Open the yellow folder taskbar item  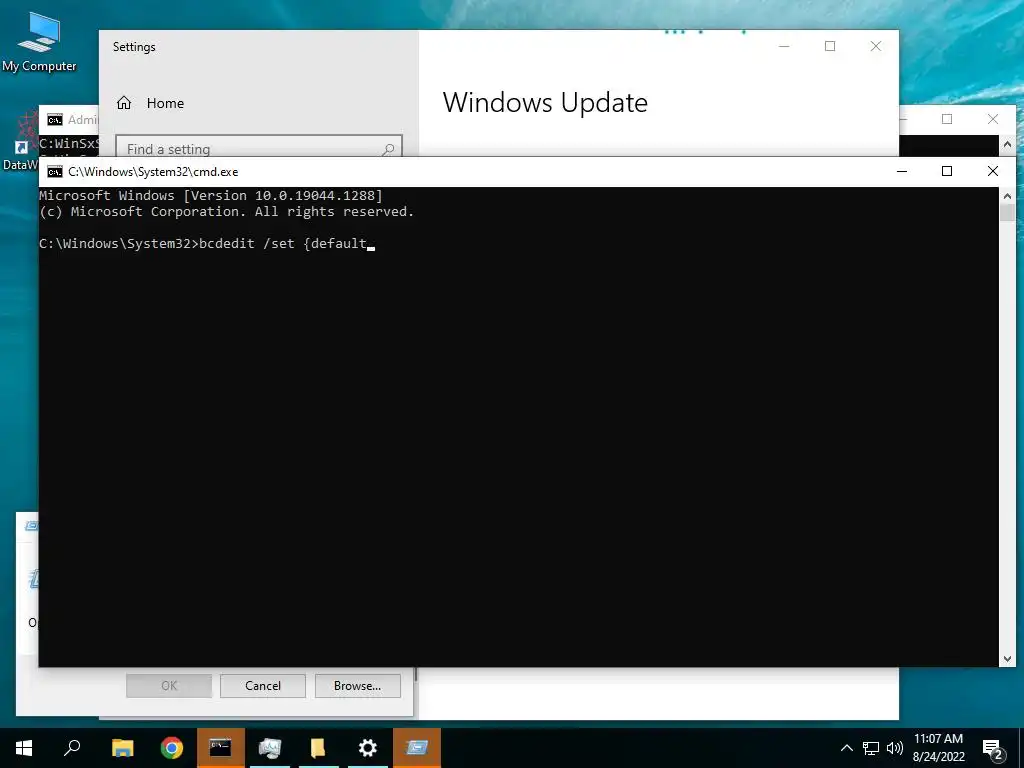318,748
